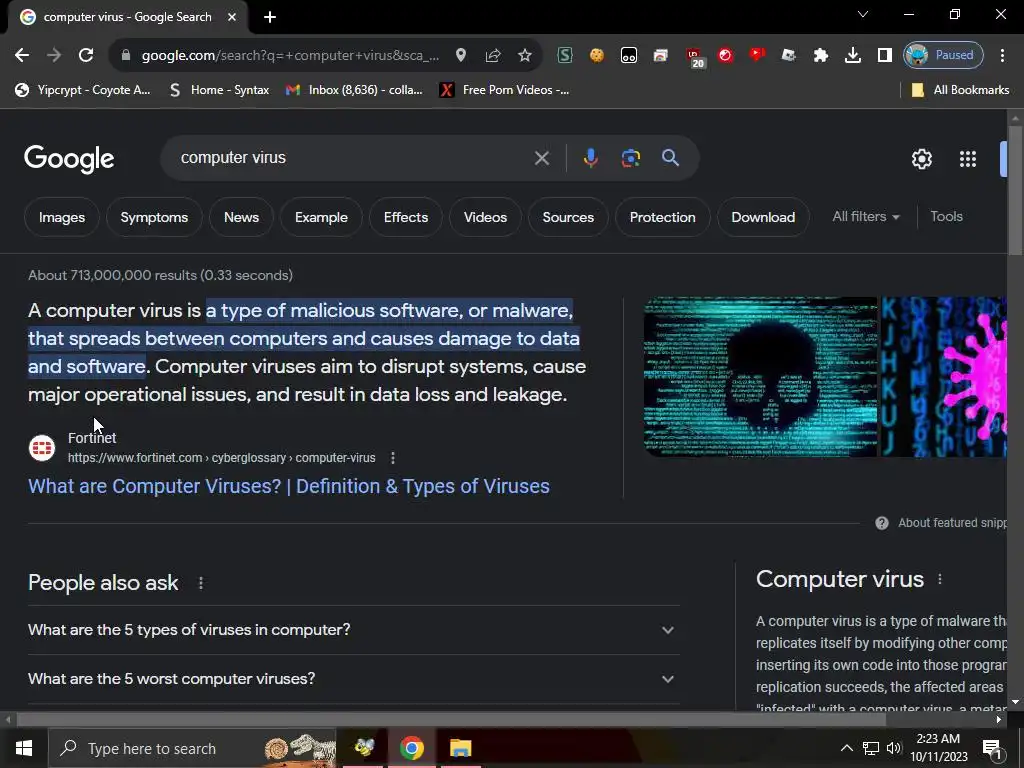Screen dimensions: 1024x768
Task: Select the Sources filter chip
Action: pyautogui.click(x=568, y=217)
